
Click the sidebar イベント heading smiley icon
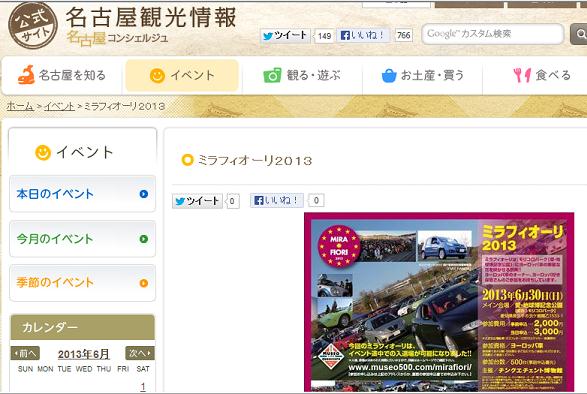43,152
